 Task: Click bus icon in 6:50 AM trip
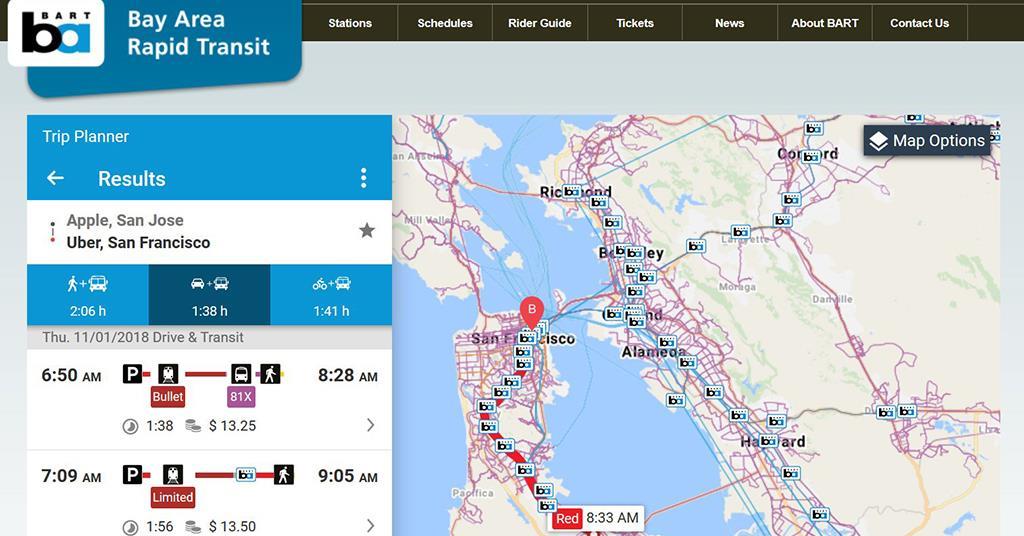(x=241, y=374)
